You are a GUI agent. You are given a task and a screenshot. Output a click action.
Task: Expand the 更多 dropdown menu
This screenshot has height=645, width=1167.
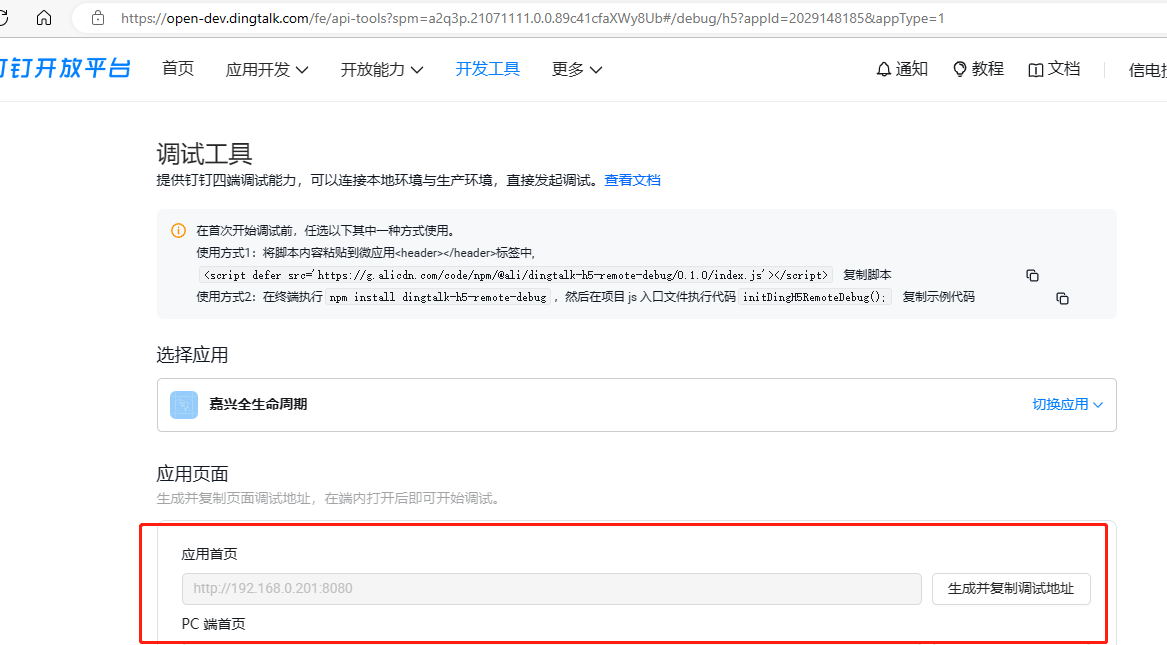[x=577, y=69]
